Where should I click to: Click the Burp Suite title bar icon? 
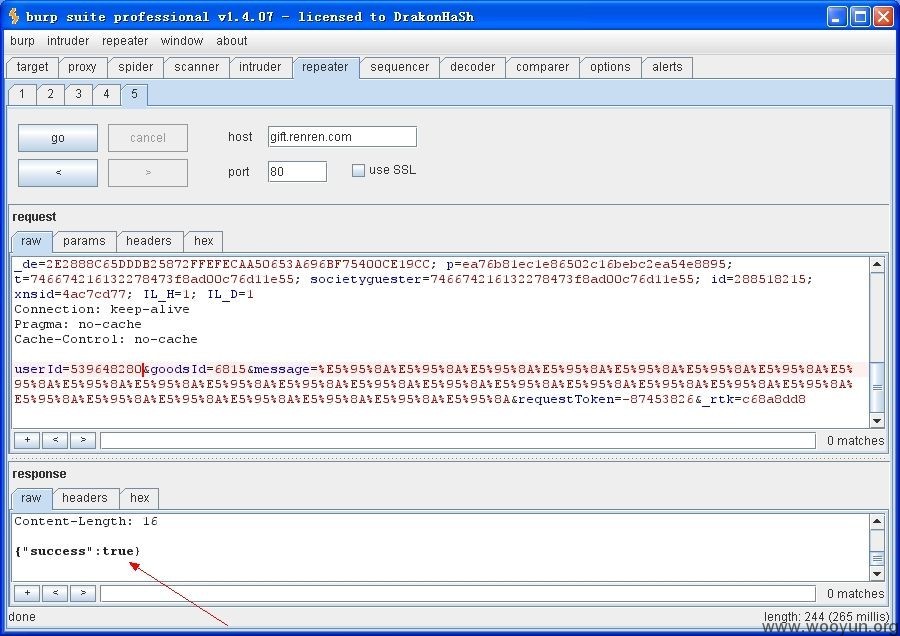coord(14,16)
